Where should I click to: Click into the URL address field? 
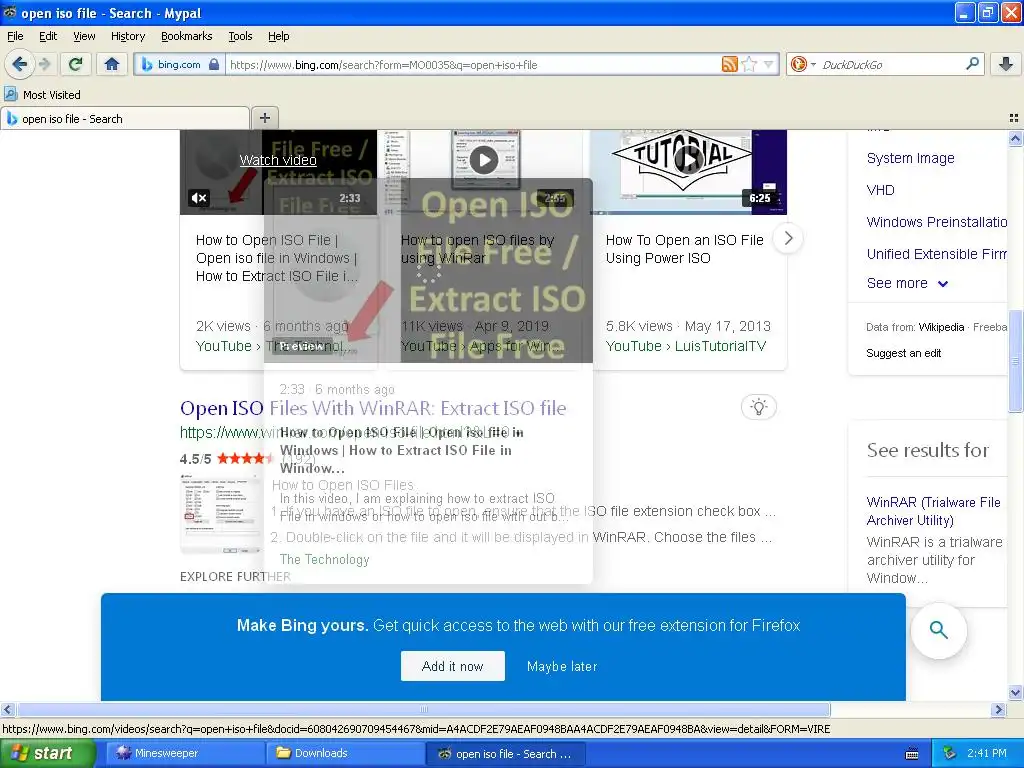coord(473,65)
